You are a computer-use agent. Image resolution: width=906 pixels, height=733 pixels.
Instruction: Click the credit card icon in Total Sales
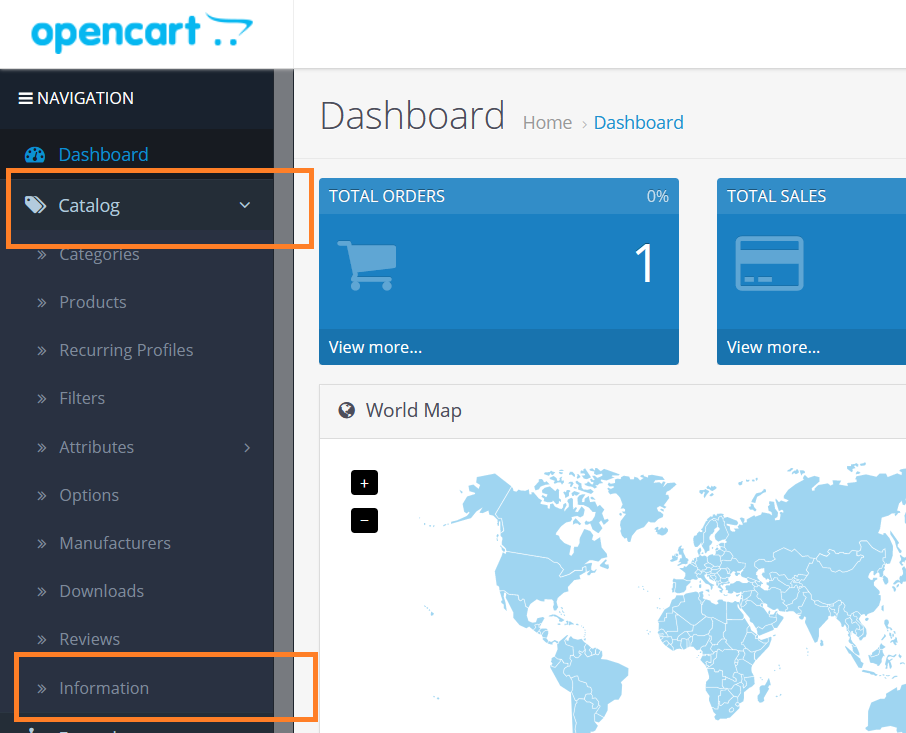tap(769, 263)
